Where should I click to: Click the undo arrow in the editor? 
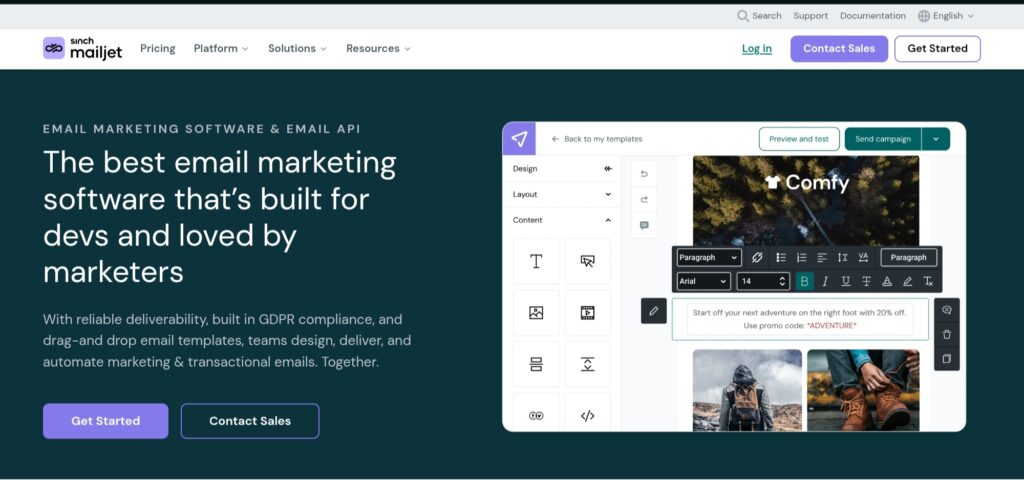pos(644,174)
